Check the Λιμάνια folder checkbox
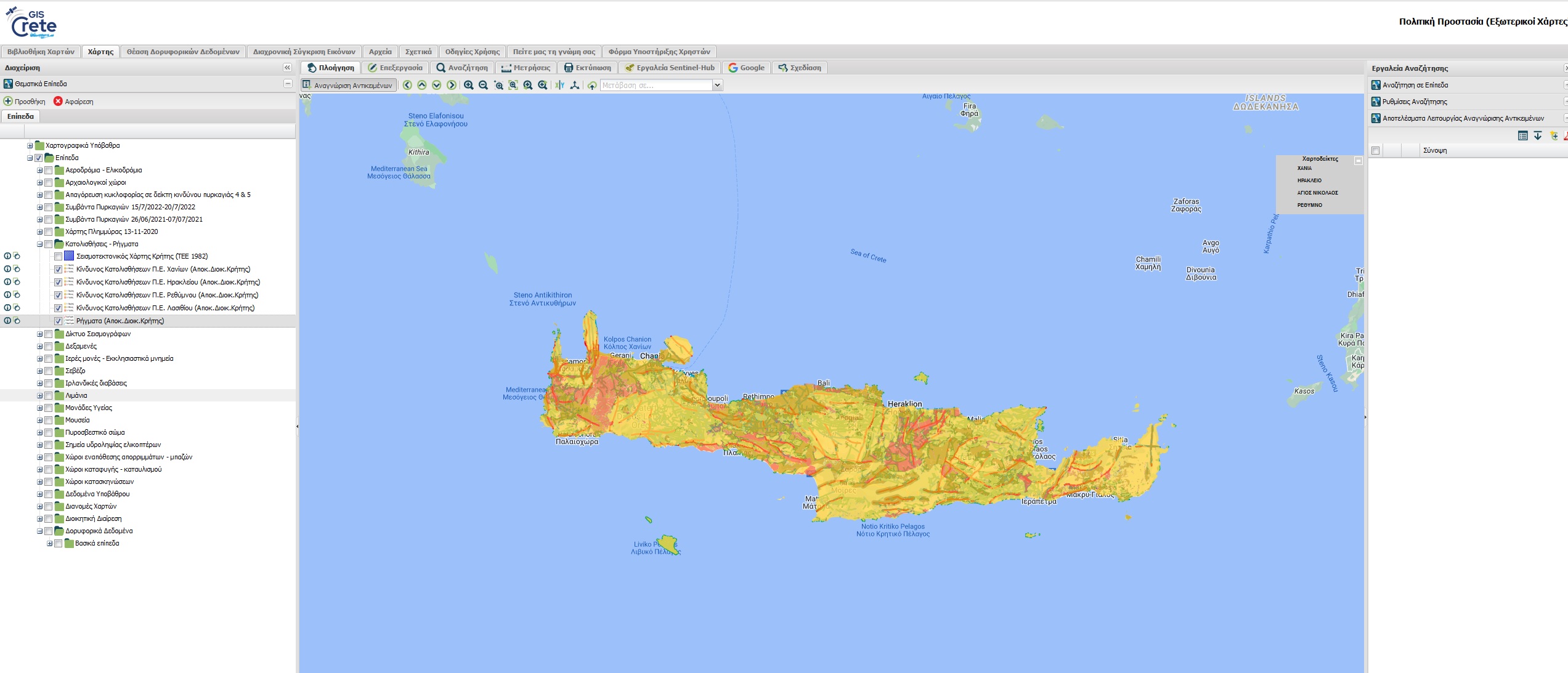Screen dimensions: 1568x673 coord(48,395)
